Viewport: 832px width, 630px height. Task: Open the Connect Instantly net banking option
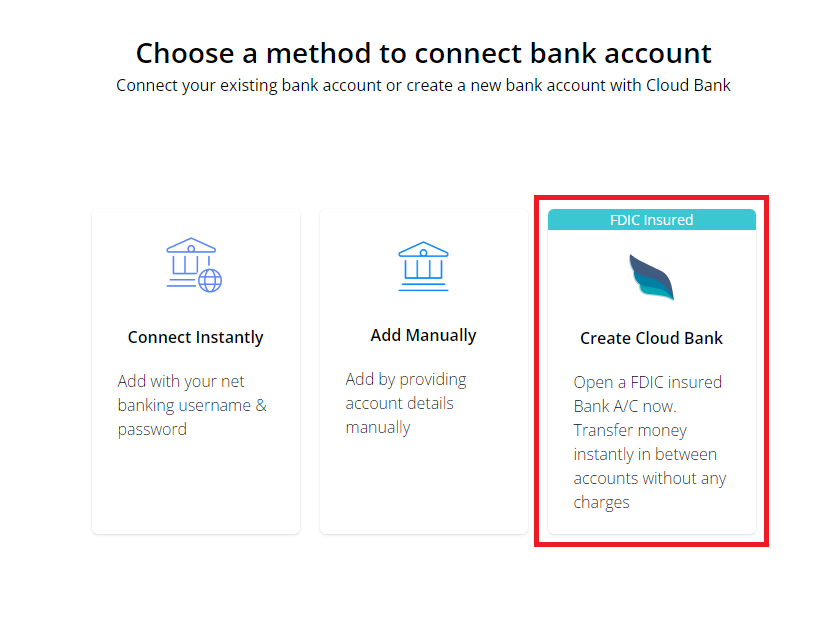tap(195, 370)
